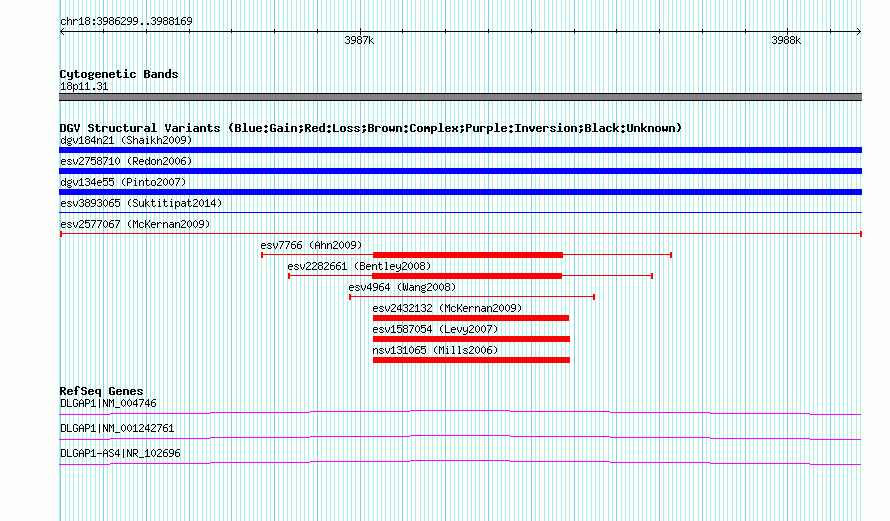Viewport: 890px width, 521px height.
Task: Open the nsv131065 (Mills2006) variant label
Action: 435,350
